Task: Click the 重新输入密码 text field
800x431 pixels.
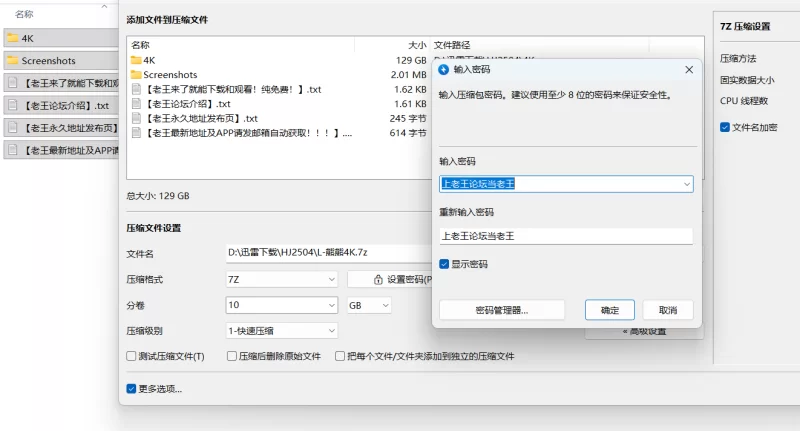Action: [566, 236]
